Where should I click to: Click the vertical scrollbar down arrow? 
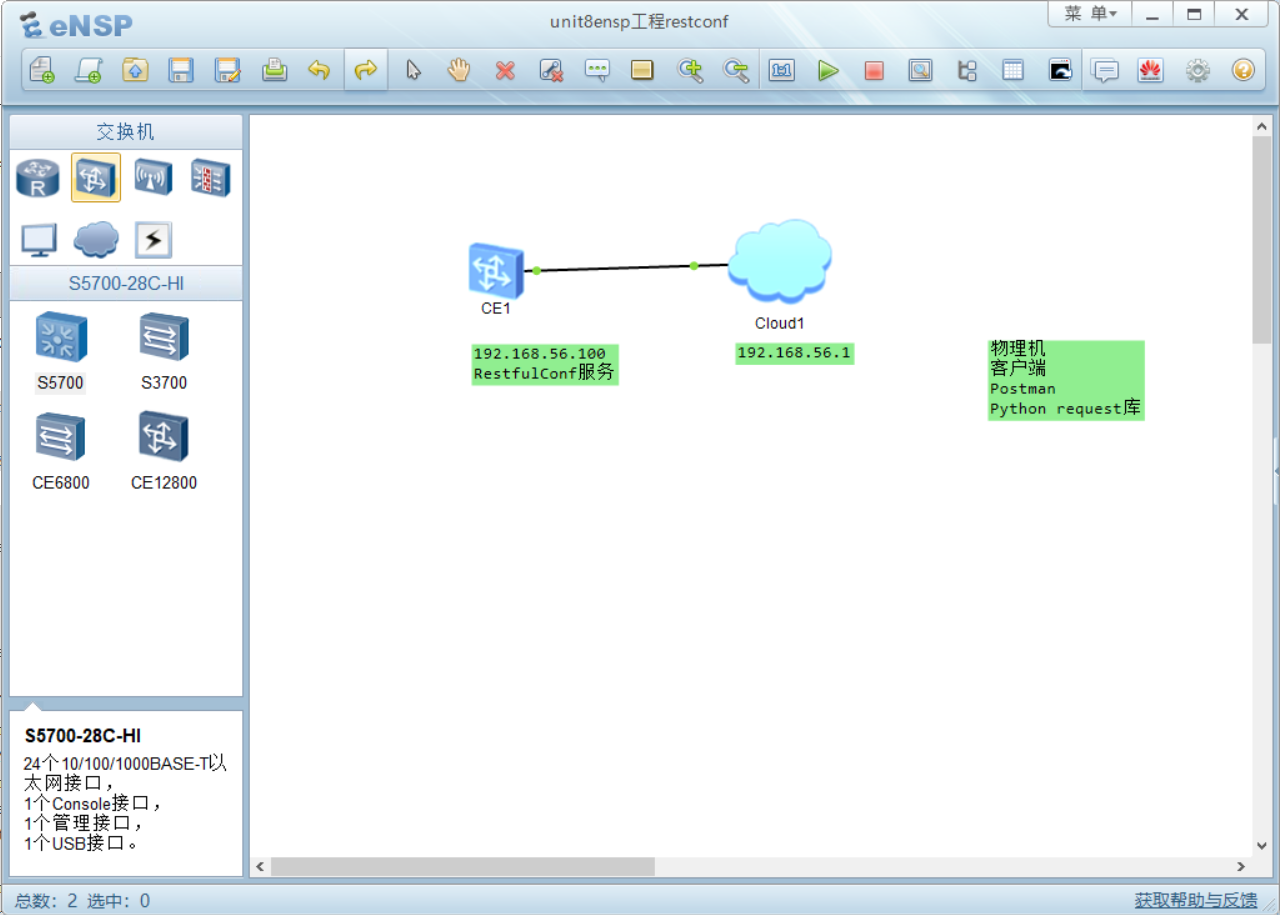tap(1262, 845)
